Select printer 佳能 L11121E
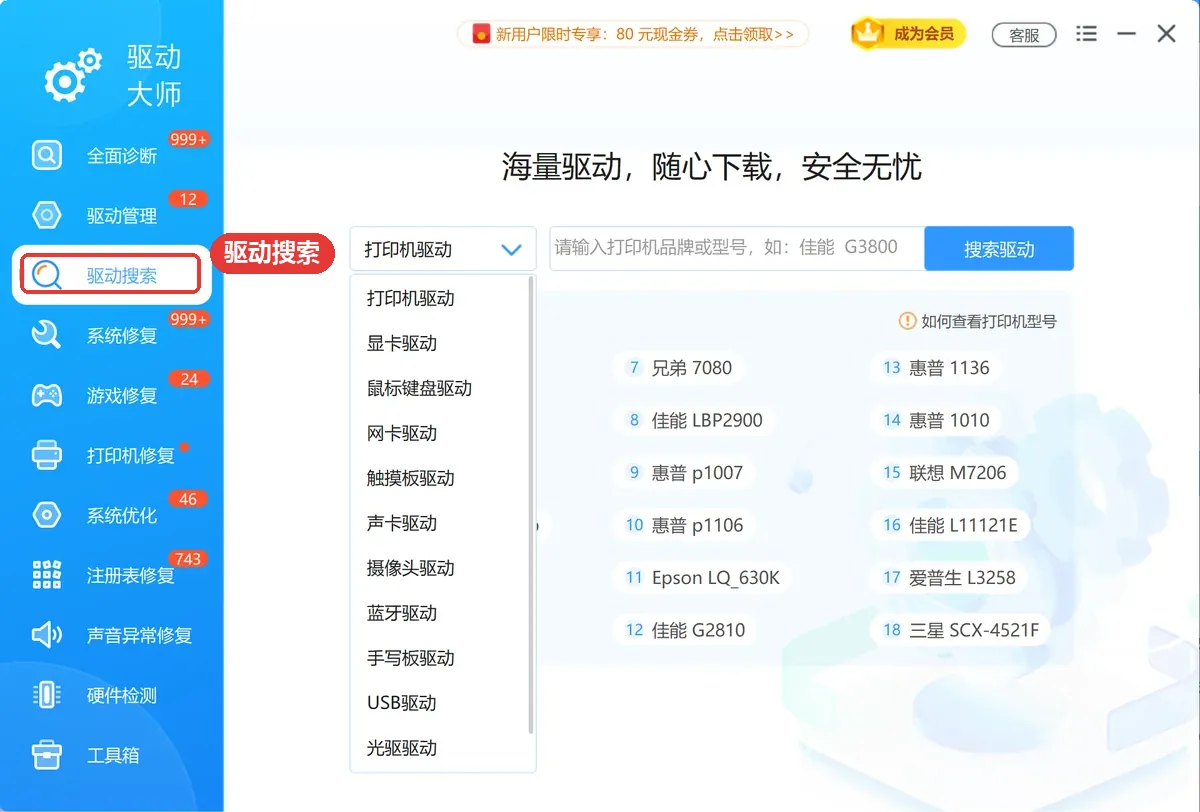The image size is (1200, 812). point(951,525)
